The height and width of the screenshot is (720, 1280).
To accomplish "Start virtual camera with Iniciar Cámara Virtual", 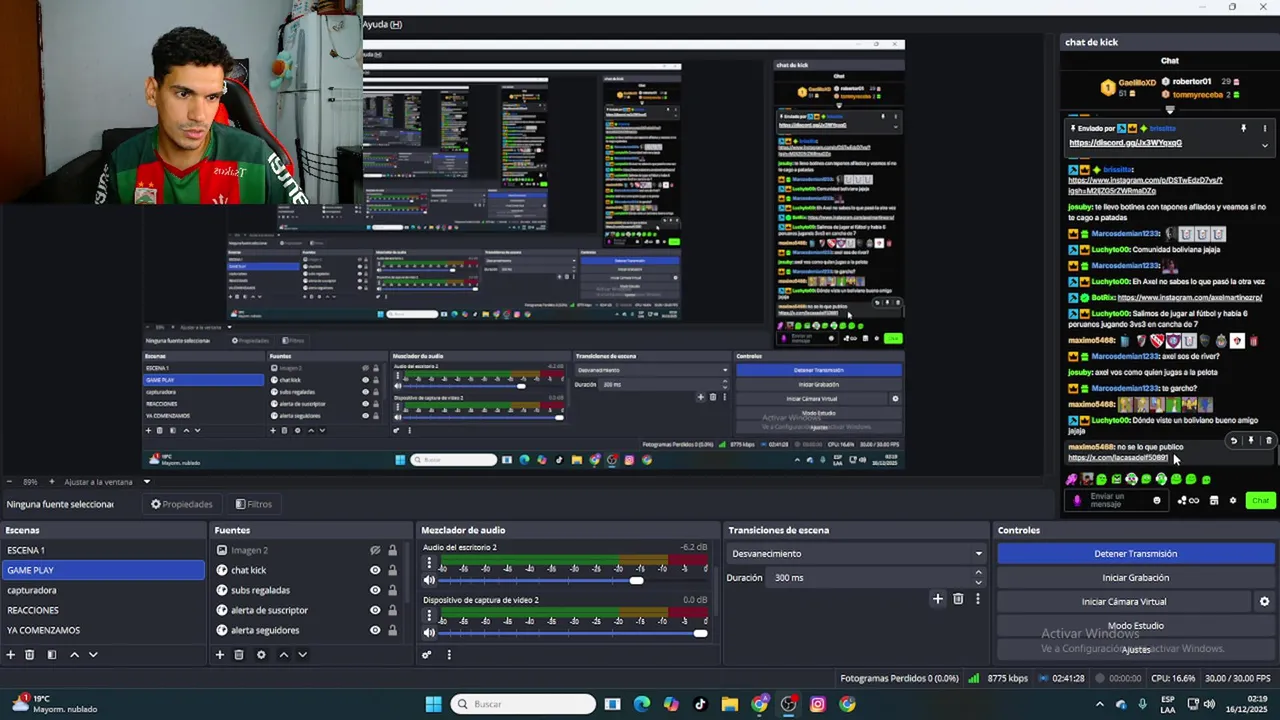I will click(1123, 602).
